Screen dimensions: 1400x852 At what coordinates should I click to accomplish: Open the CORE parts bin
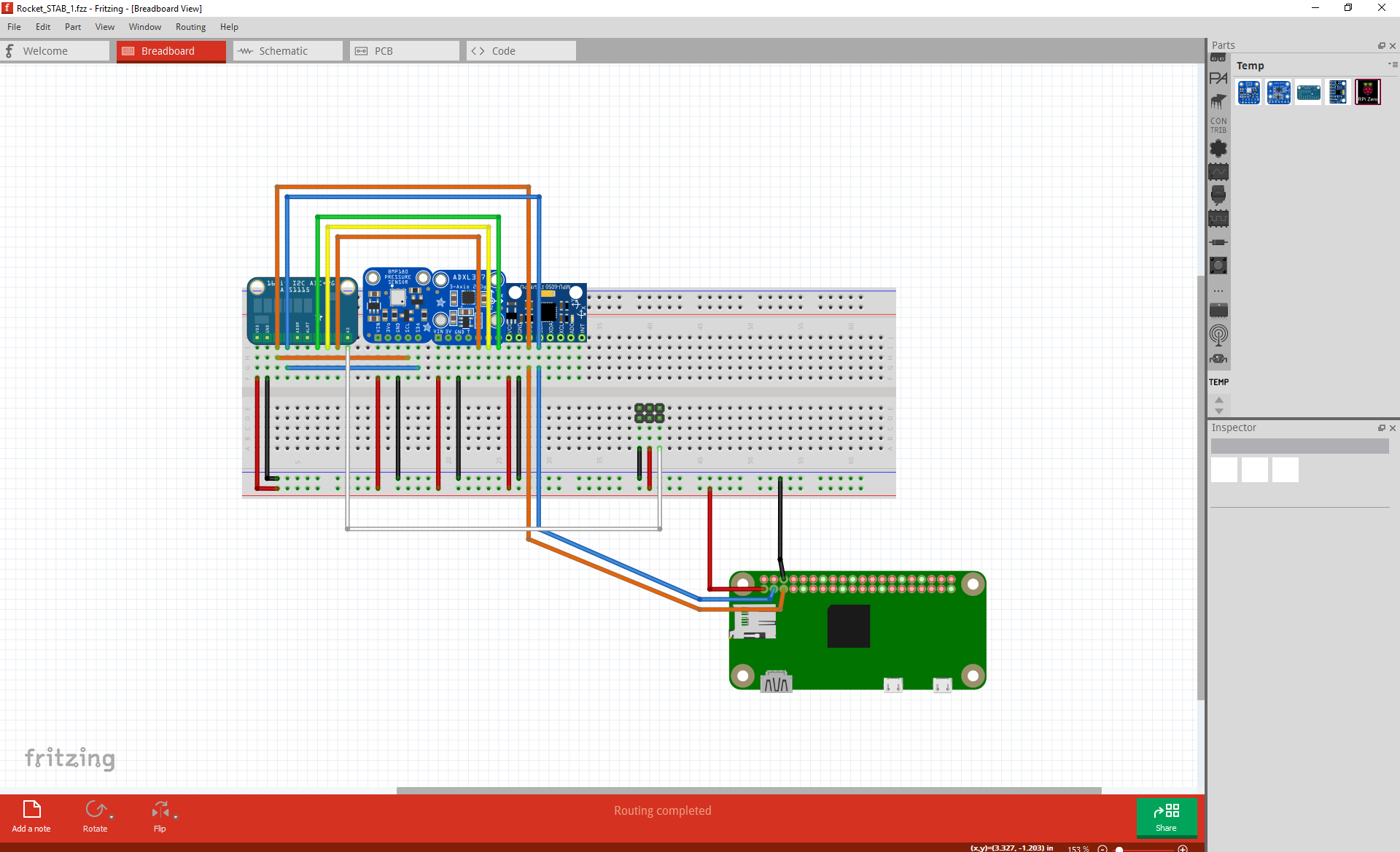pyautogui.click(x=1218, y=58)
